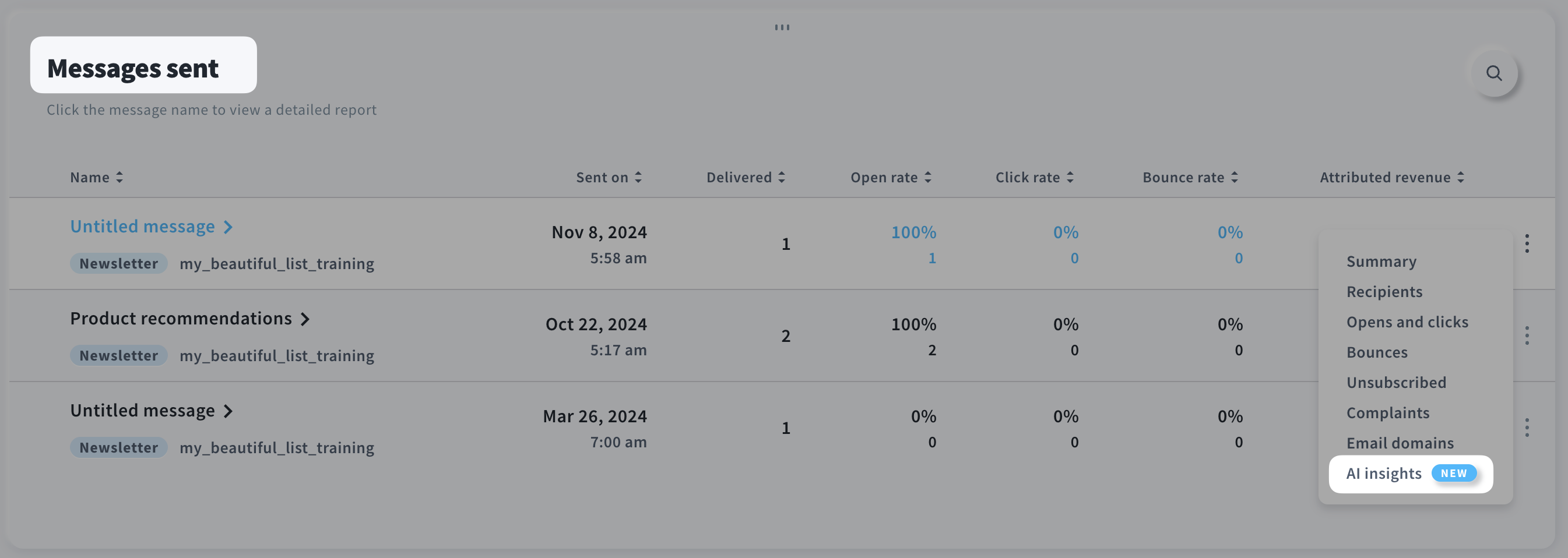This screenshot has width=1568, height=558.
Task: Select Opens and clicks from the menu
Action: tap(1407, 322)
